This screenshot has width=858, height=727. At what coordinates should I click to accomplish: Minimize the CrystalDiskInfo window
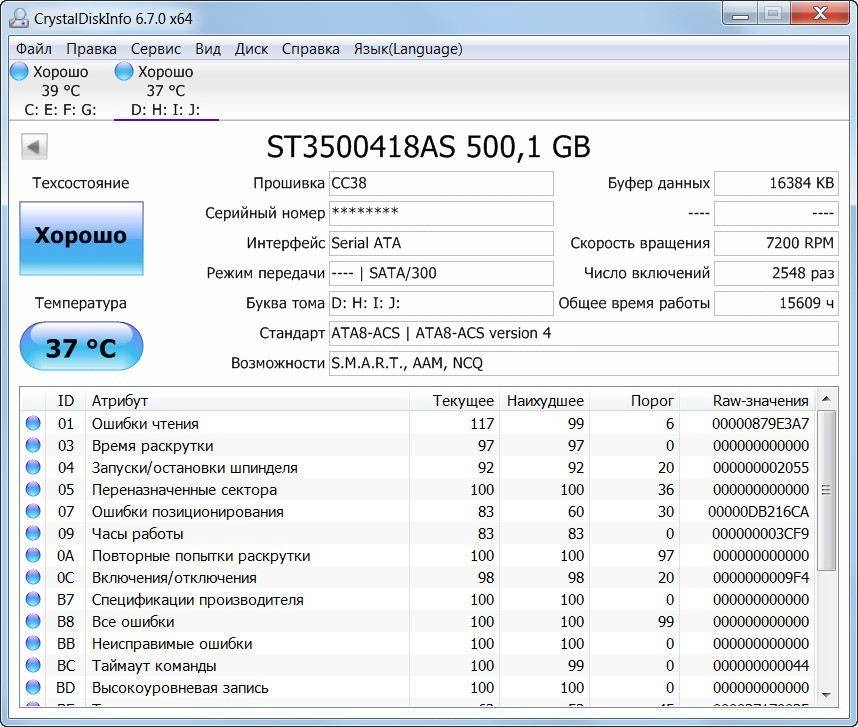tap(740, 14)
